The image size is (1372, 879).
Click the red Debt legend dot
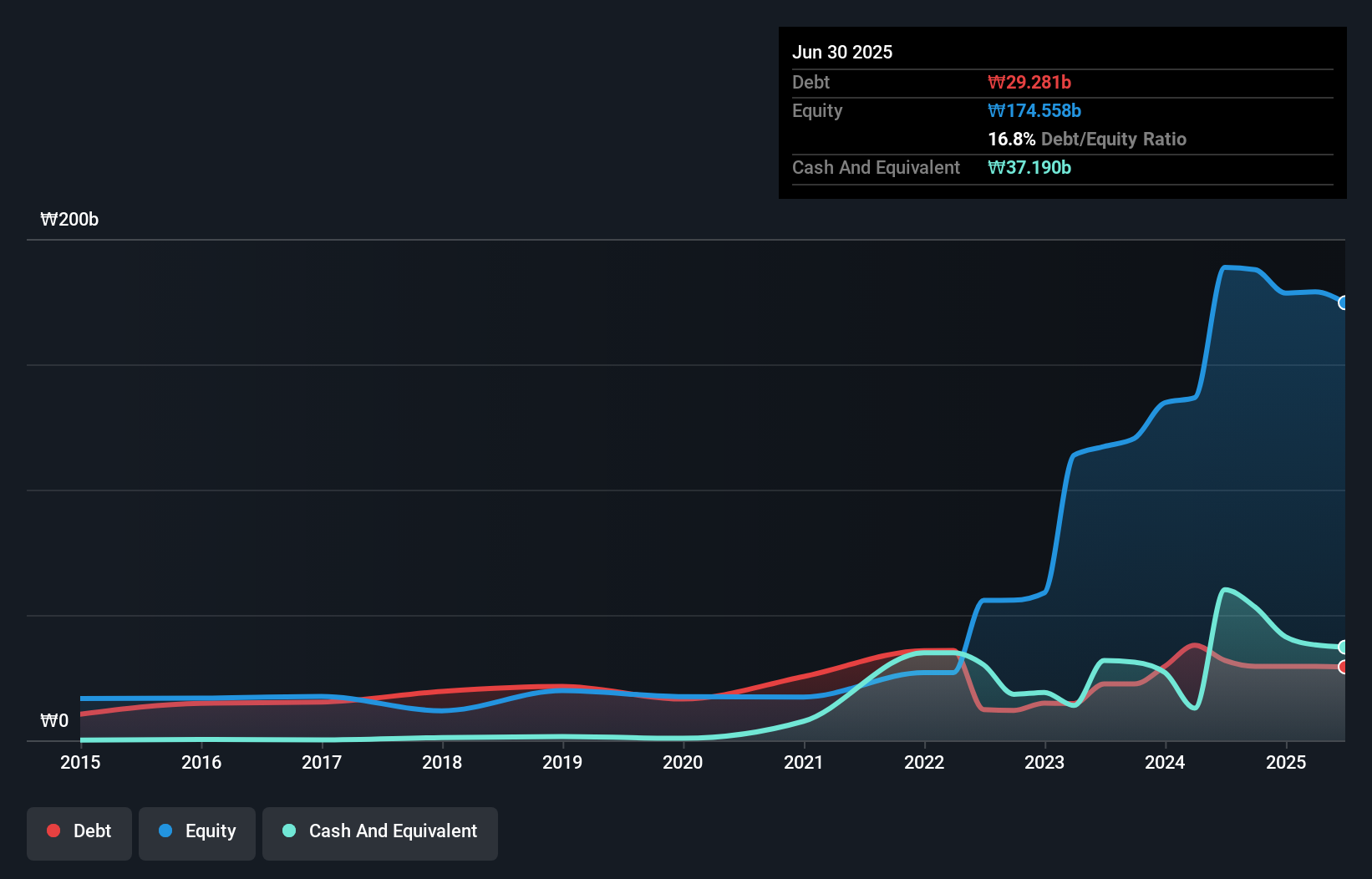click(53, 831)
